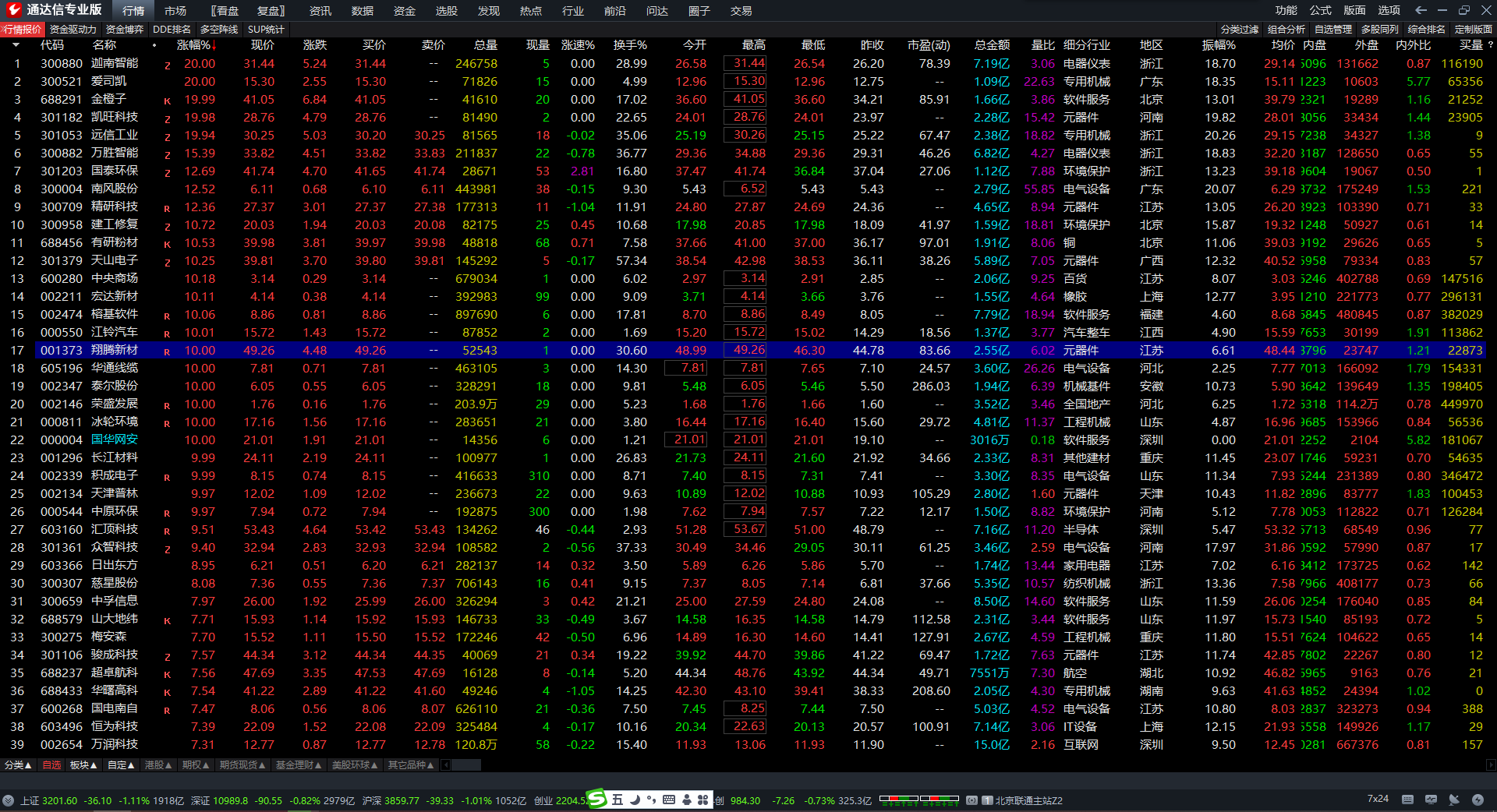Expand the 美股环球 menu tab
This screenshot has height=812, width=1497.
[x=355, y=765]
